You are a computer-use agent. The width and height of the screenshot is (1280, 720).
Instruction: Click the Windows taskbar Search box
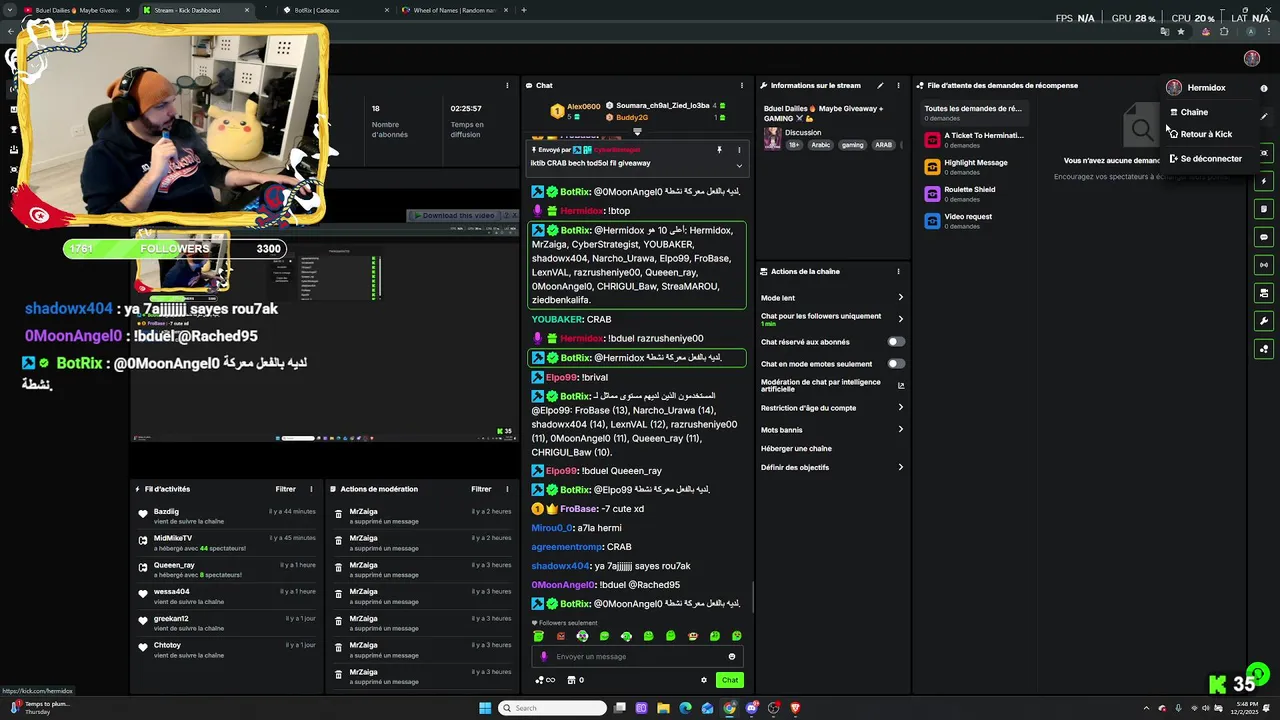coord(553,708)
